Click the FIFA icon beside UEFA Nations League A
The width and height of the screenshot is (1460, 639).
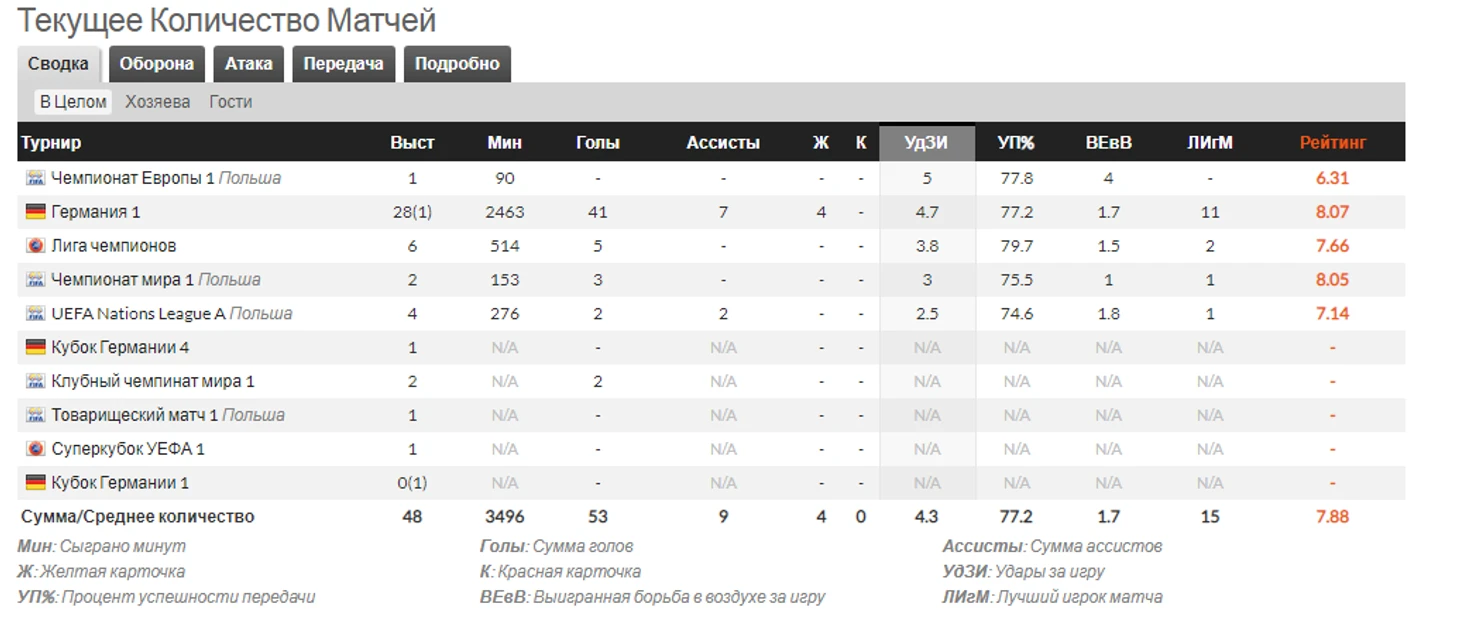36,314
